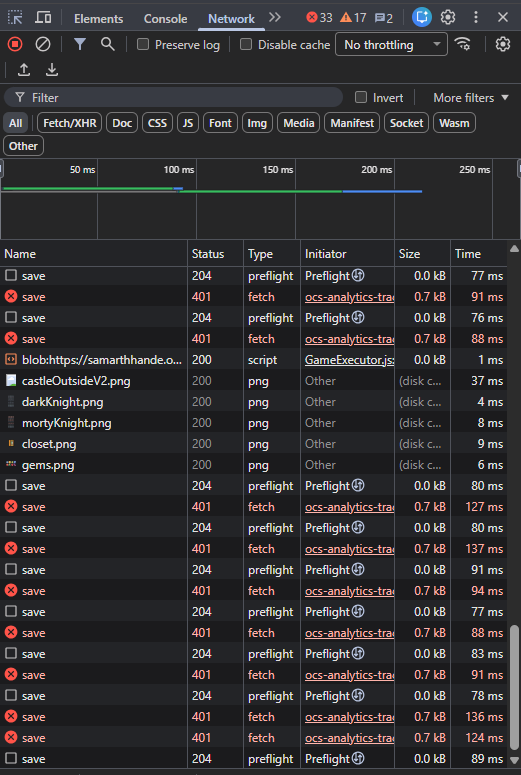This screenshot has width=521, height=775.
Task: Select castleOutsideV2.png request row
Action: click(x=253, y=381)
